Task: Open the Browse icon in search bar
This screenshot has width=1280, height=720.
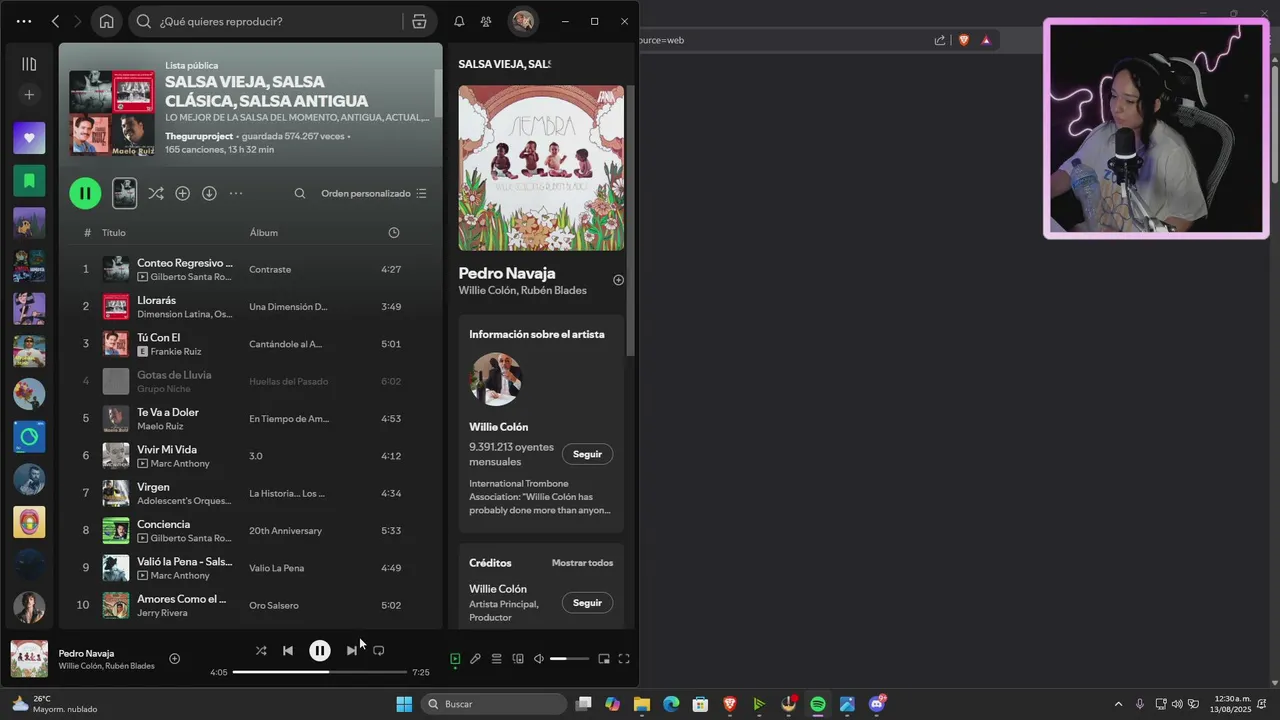Action: [419, 21]
